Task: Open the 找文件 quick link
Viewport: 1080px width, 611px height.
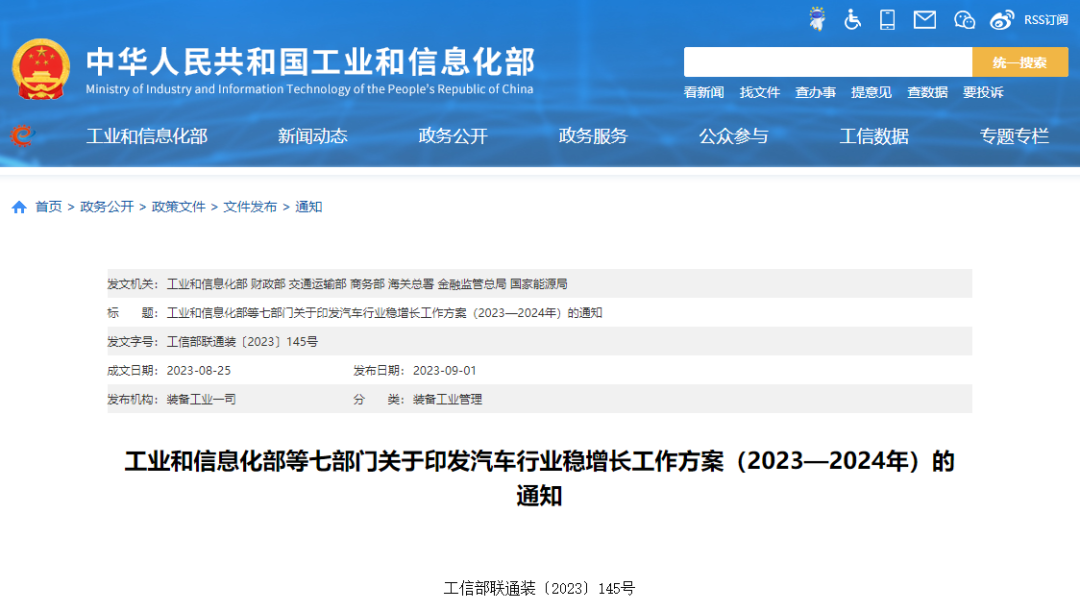Action: point(759,92)
